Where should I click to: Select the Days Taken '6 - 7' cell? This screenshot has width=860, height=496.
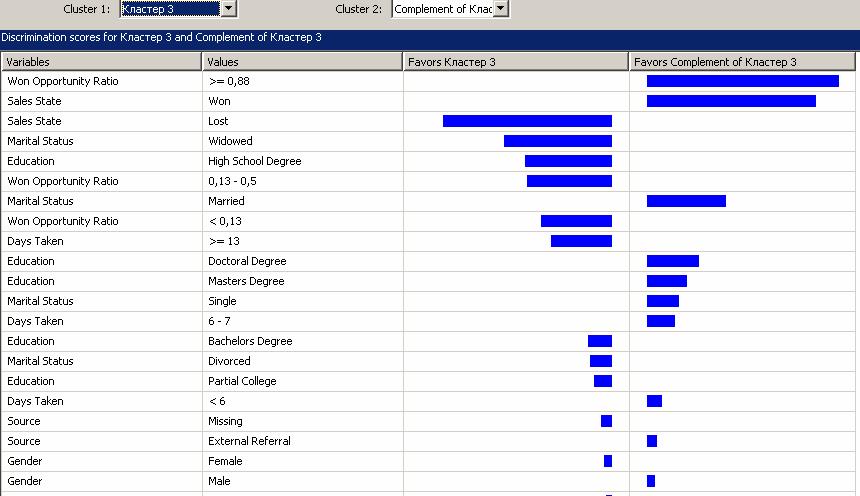(303, 322)
